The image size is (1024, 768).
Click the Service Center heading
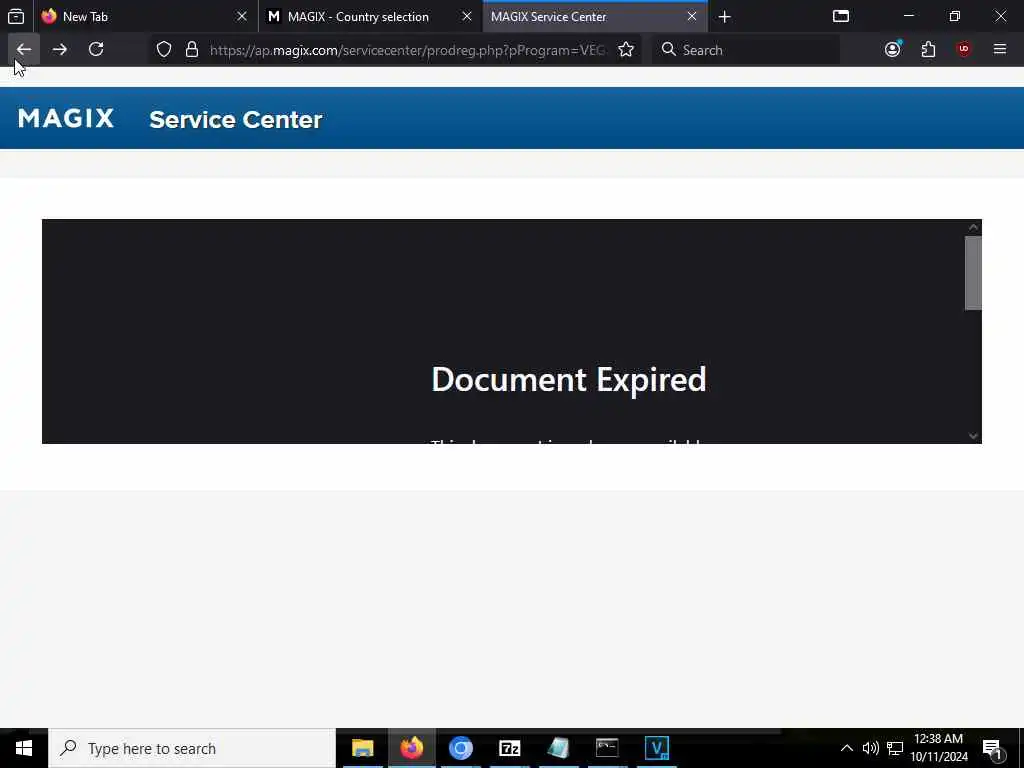(x=236, y=120)
